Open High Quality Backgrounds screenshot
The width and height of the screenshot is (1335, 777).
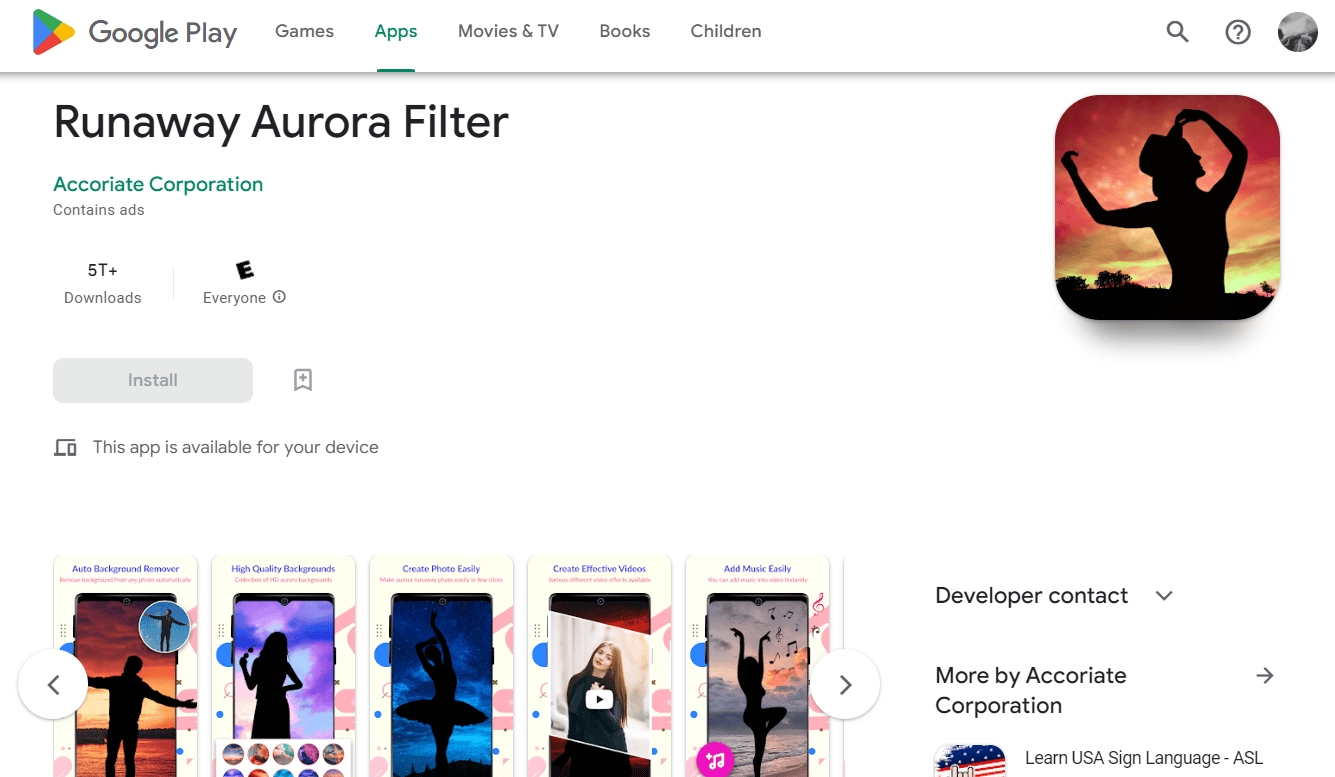283,666
